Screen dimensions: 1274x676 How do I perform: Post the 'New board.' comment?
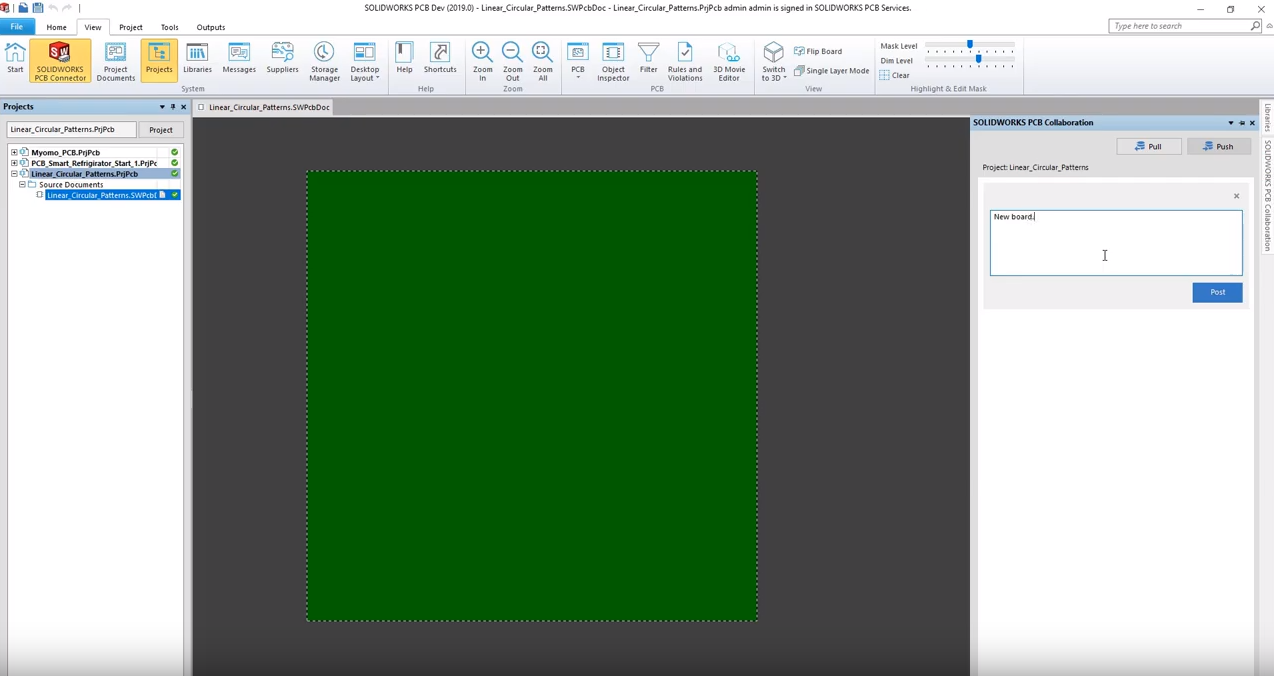click(x=1217, y=292)
